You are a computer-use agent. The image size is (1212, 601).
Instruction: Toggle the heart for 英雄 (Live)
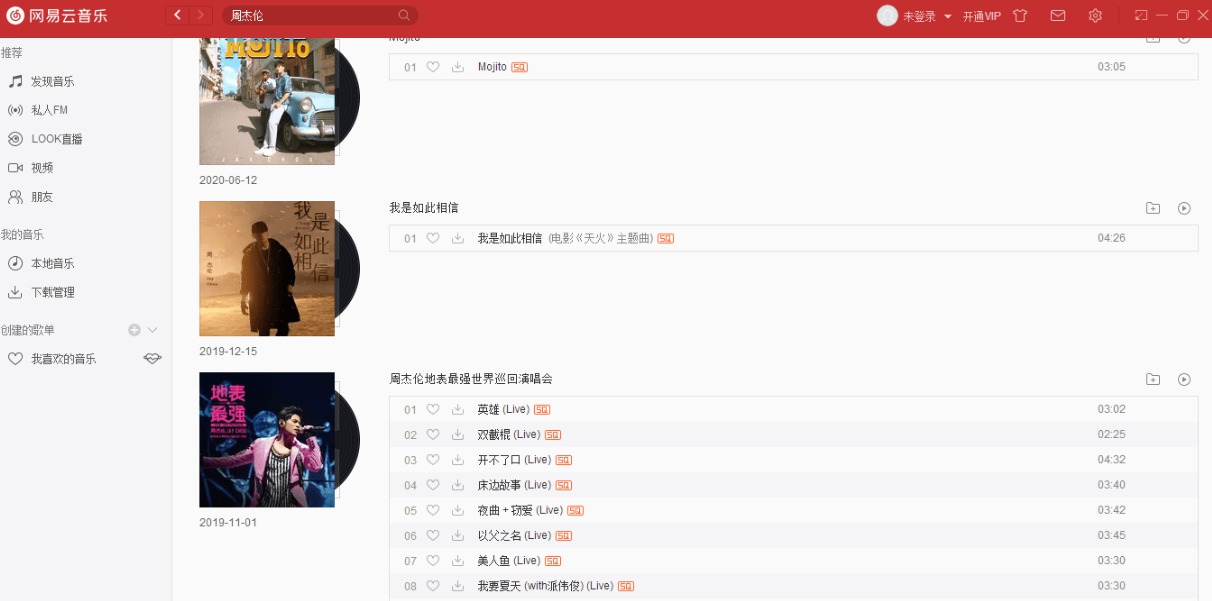coord(433,409)
